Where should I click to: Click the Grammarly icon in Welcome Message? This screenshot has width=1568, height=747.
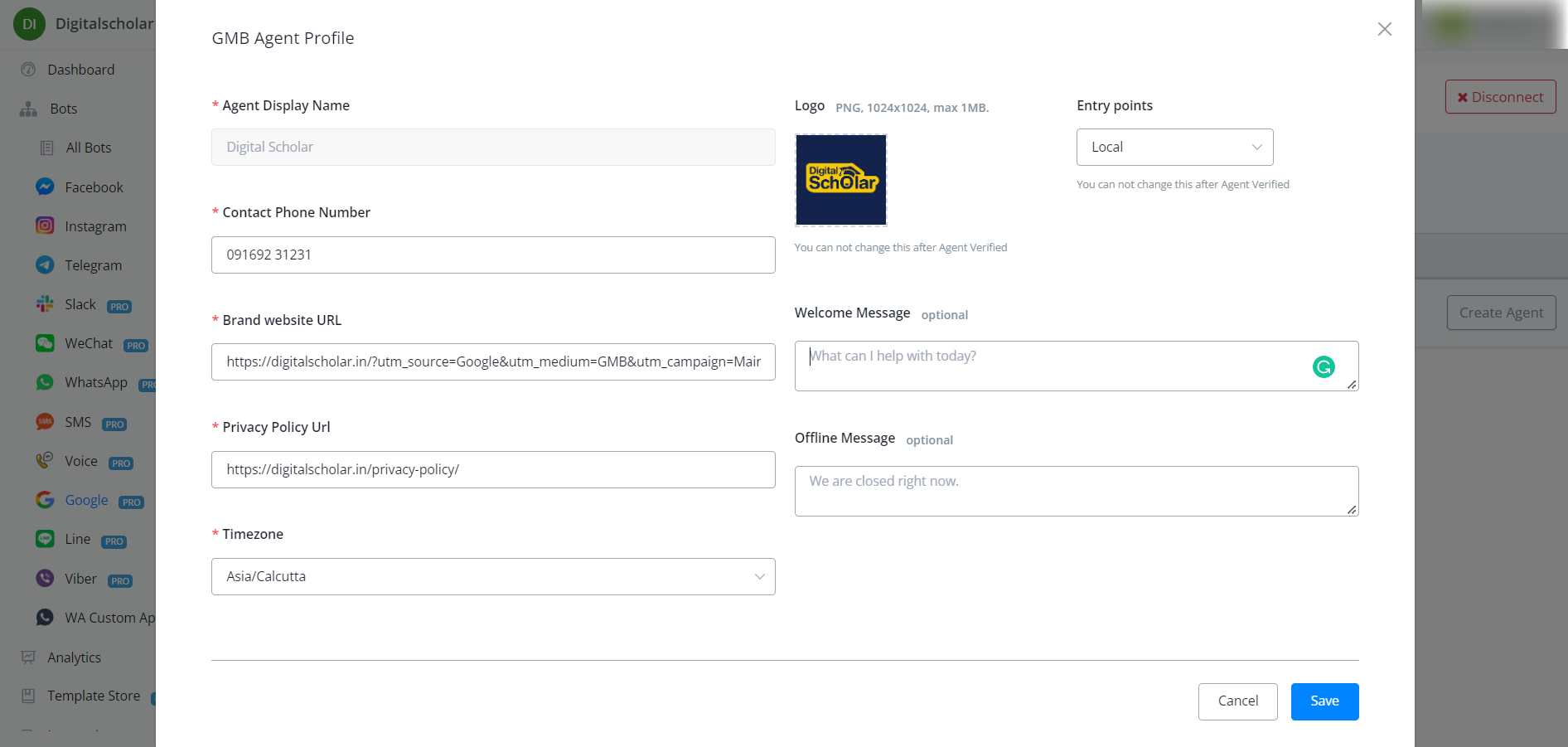[1324, 366]
